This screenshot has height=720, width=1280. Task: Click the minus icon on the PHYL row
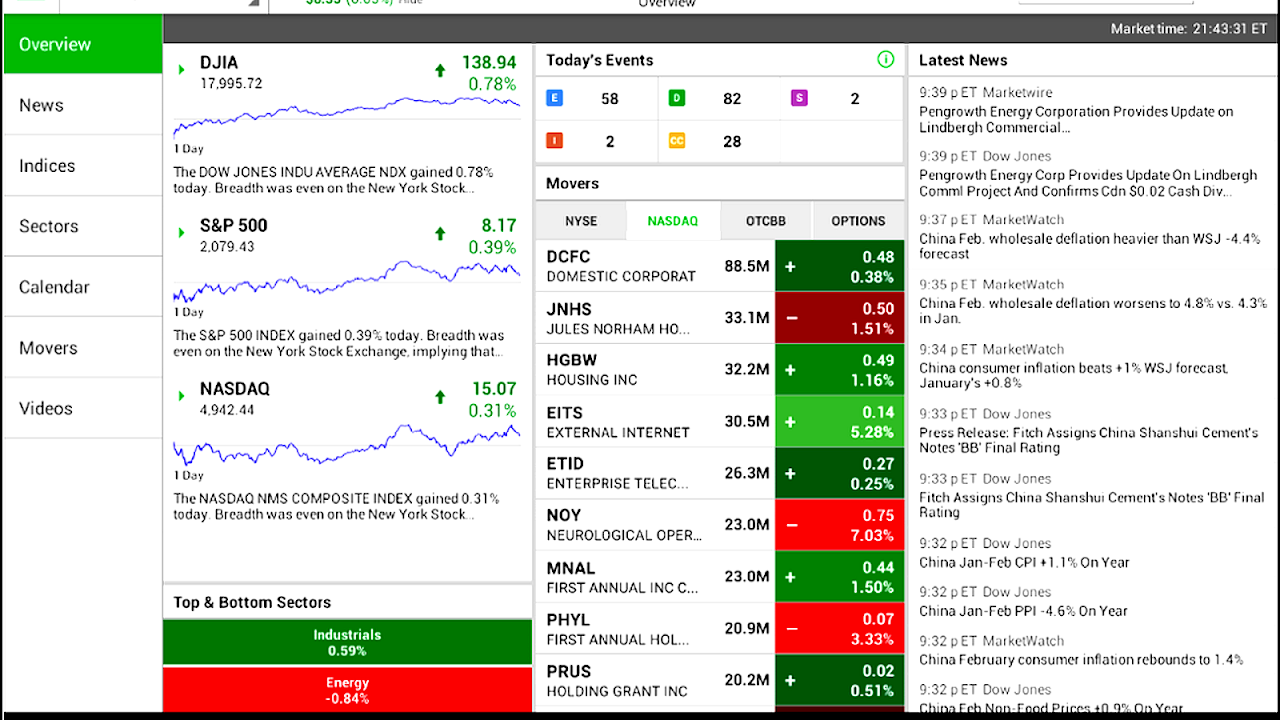791,629
